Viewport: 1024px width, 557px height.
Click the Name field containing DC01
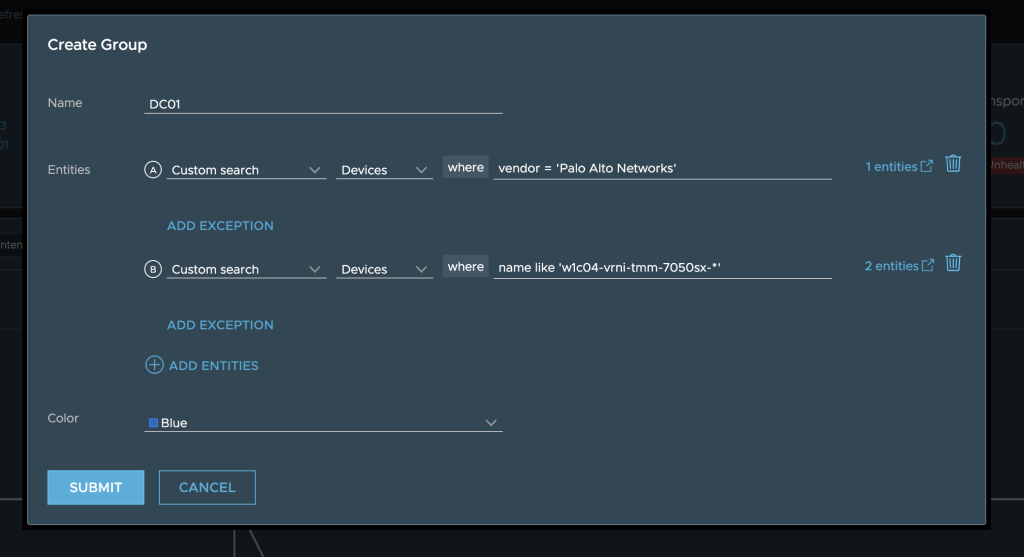323,104
